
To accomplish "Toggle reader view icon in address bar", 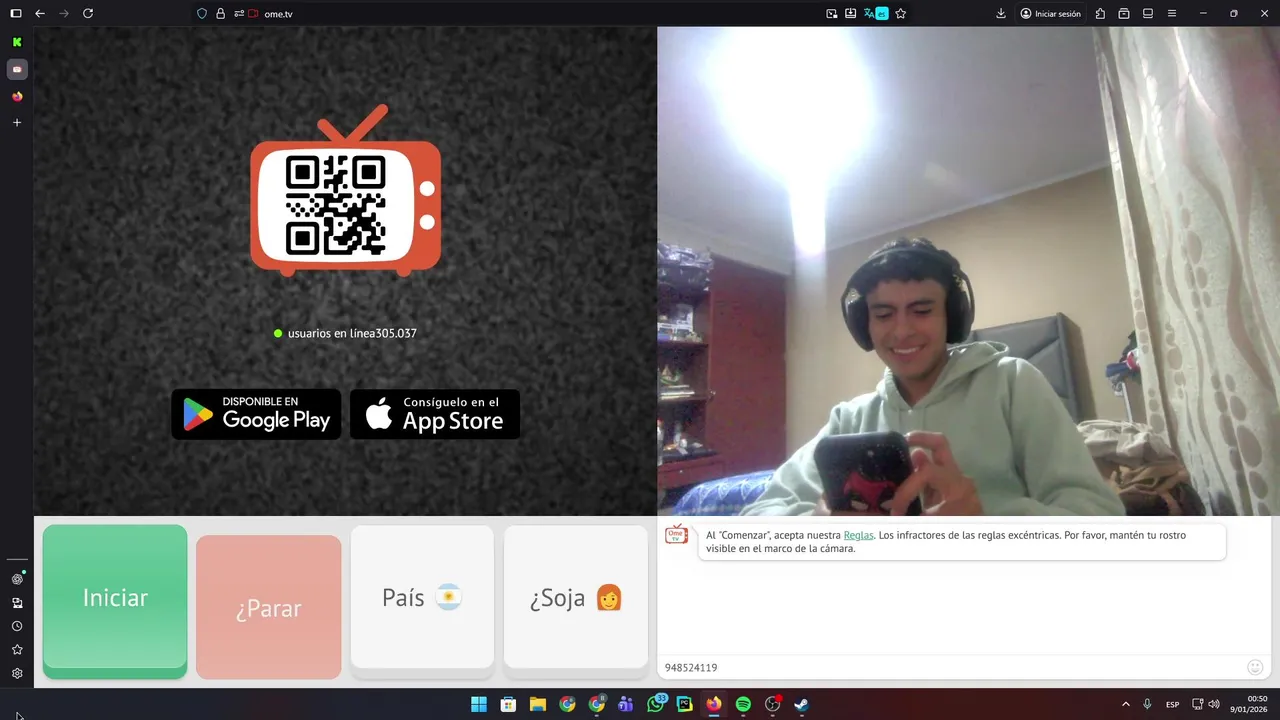I will (850, 13).
